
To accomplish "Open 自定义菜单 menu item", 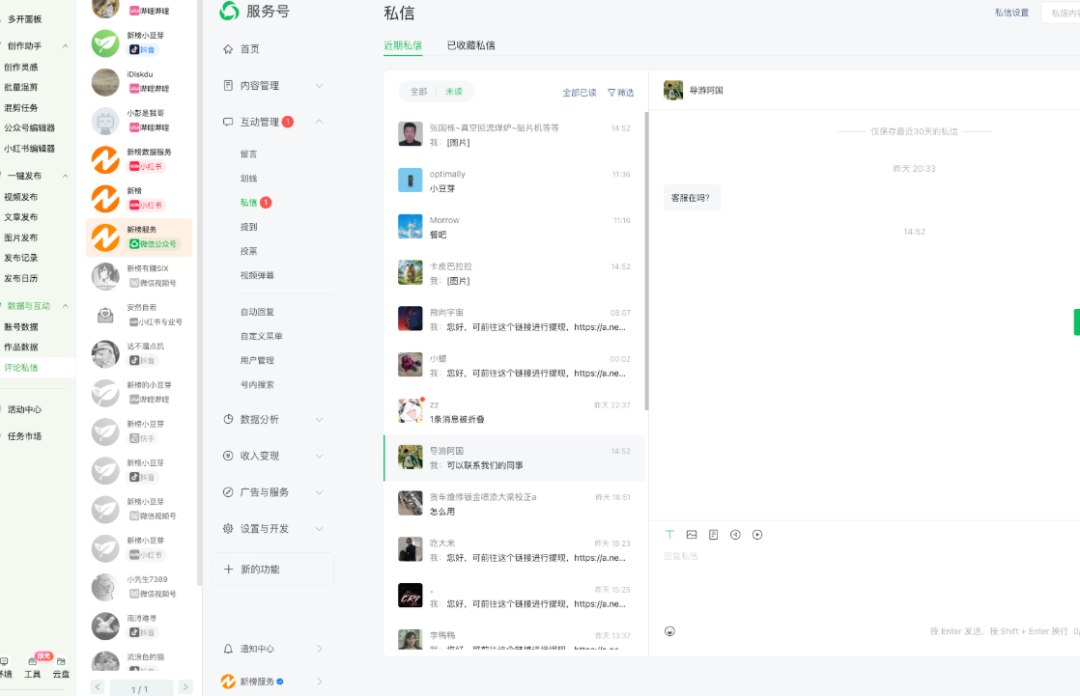I will tap(261, 336).
